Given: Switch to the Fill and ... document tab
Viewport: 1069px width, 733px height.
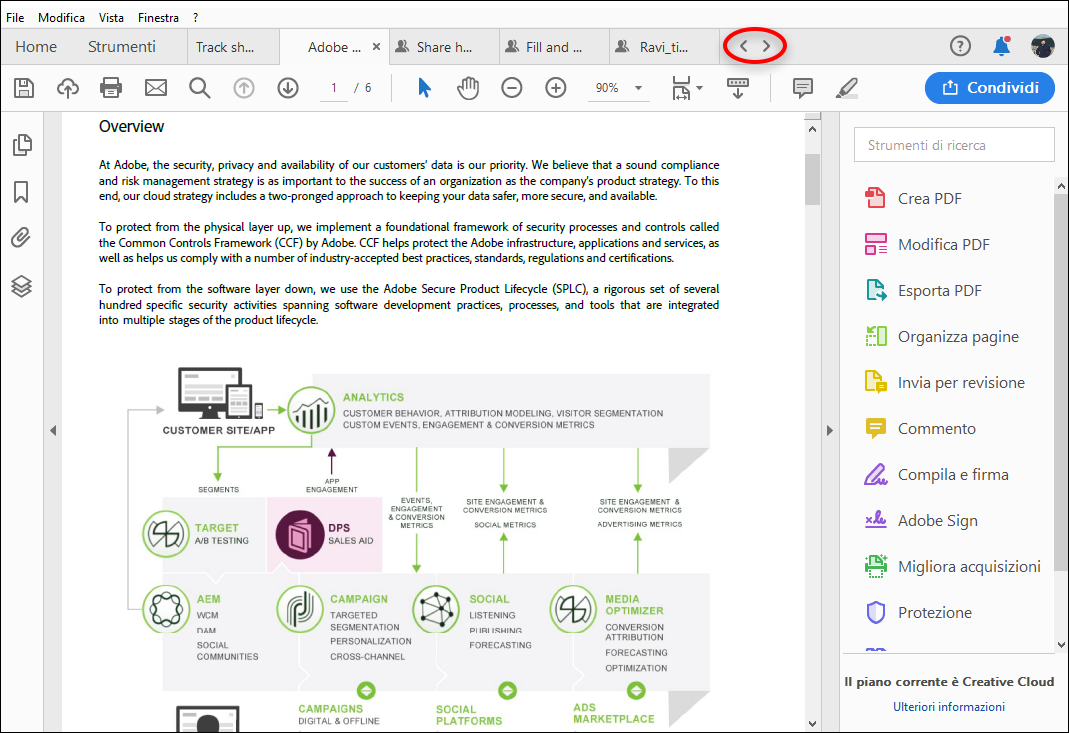Looking at the screenshot, I should pos(554,47).
